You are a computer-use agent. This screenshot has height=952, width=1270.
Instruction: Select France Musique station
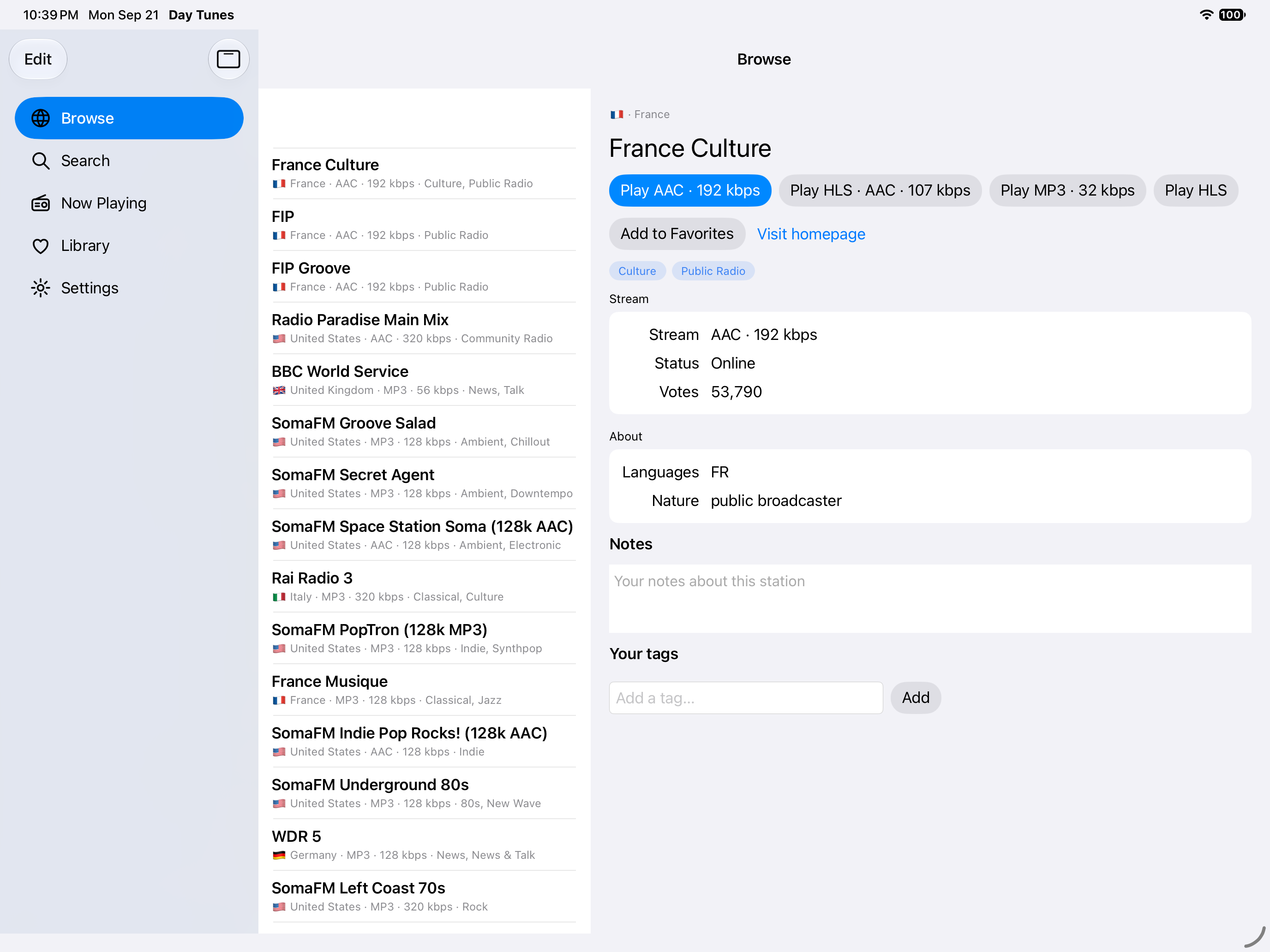(424, 690)
